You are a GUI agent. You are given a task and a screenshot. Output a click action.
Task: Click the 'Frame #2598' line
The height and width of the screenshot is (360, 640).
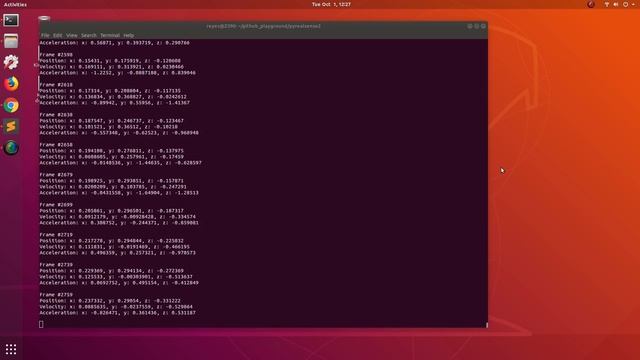tap(56, 55)
